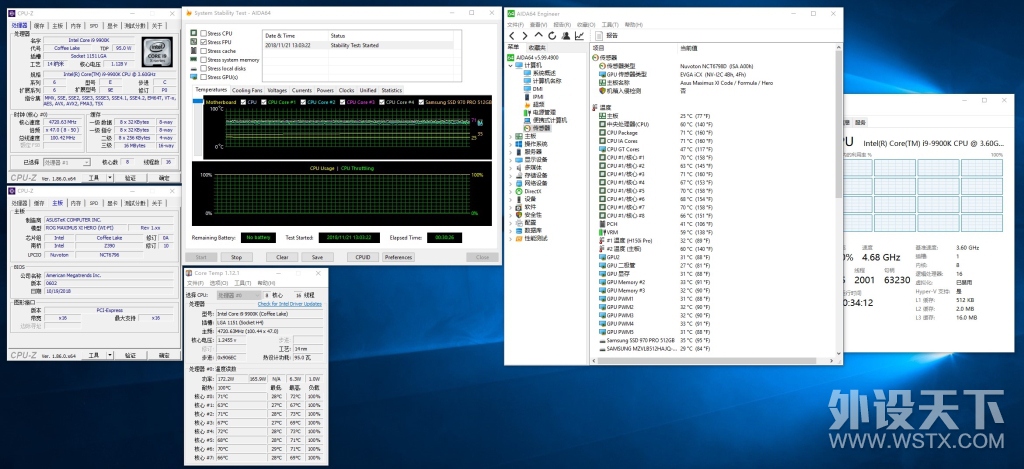1024x469 pixels.
Task: Click the 项目 column header in AIDA64
Action: [x=599, y=48]
